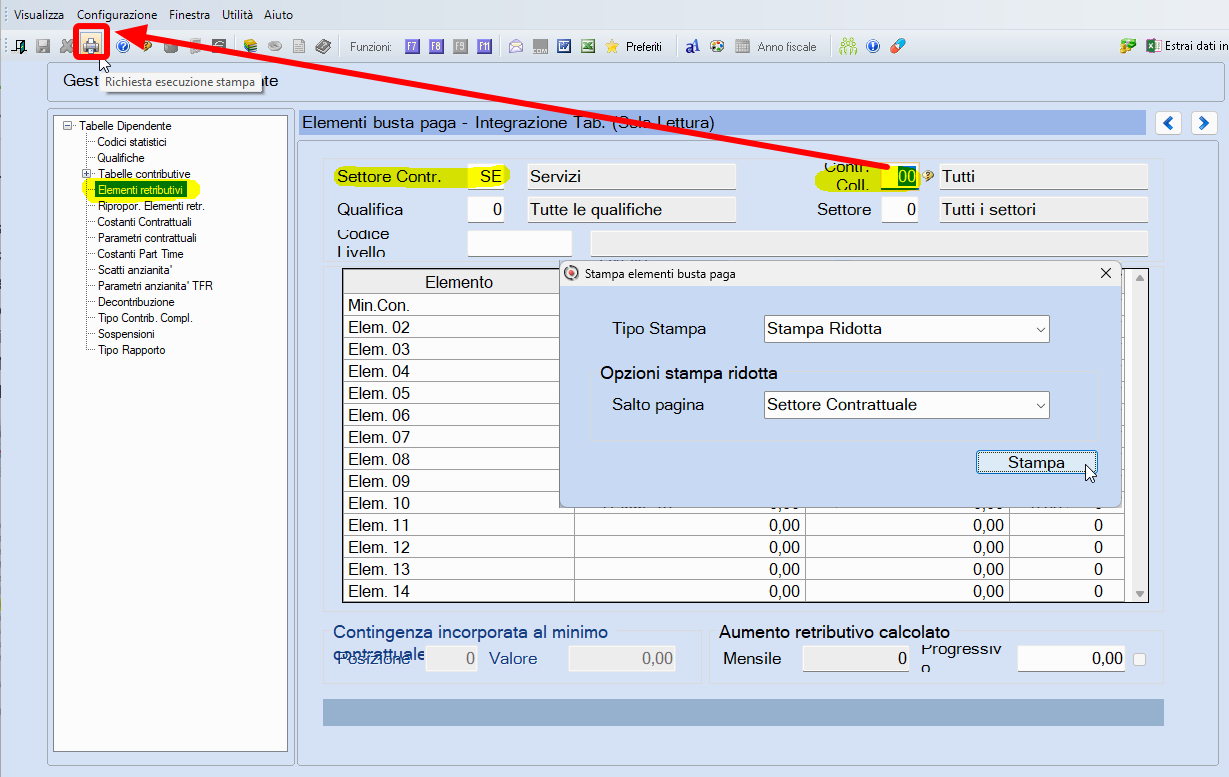Select Scatti anzianita' in the tree
This screenshot has height=777, width=1229.
click(x=135, y=270)
